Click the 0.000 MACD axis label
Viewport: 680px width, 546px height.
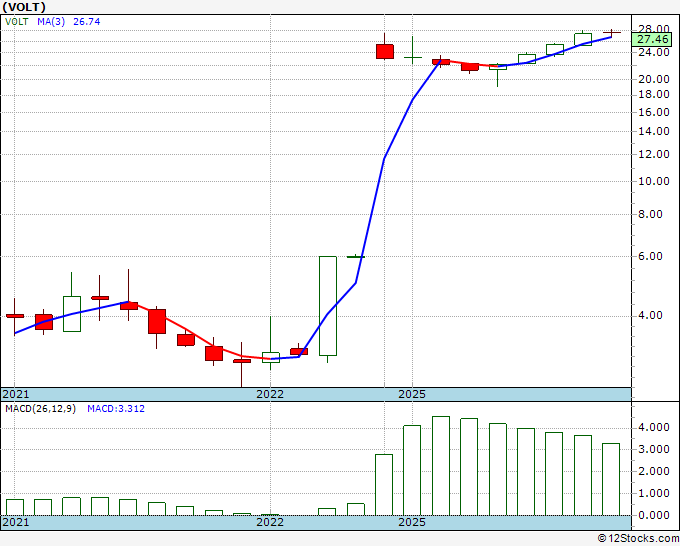click(x=654, y=515)
